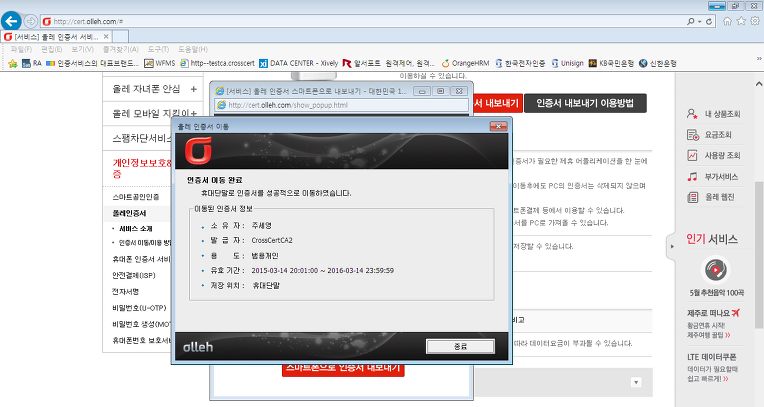764x407 pixels.
Task: Click the address bar URL field
Action: [361, 21]
